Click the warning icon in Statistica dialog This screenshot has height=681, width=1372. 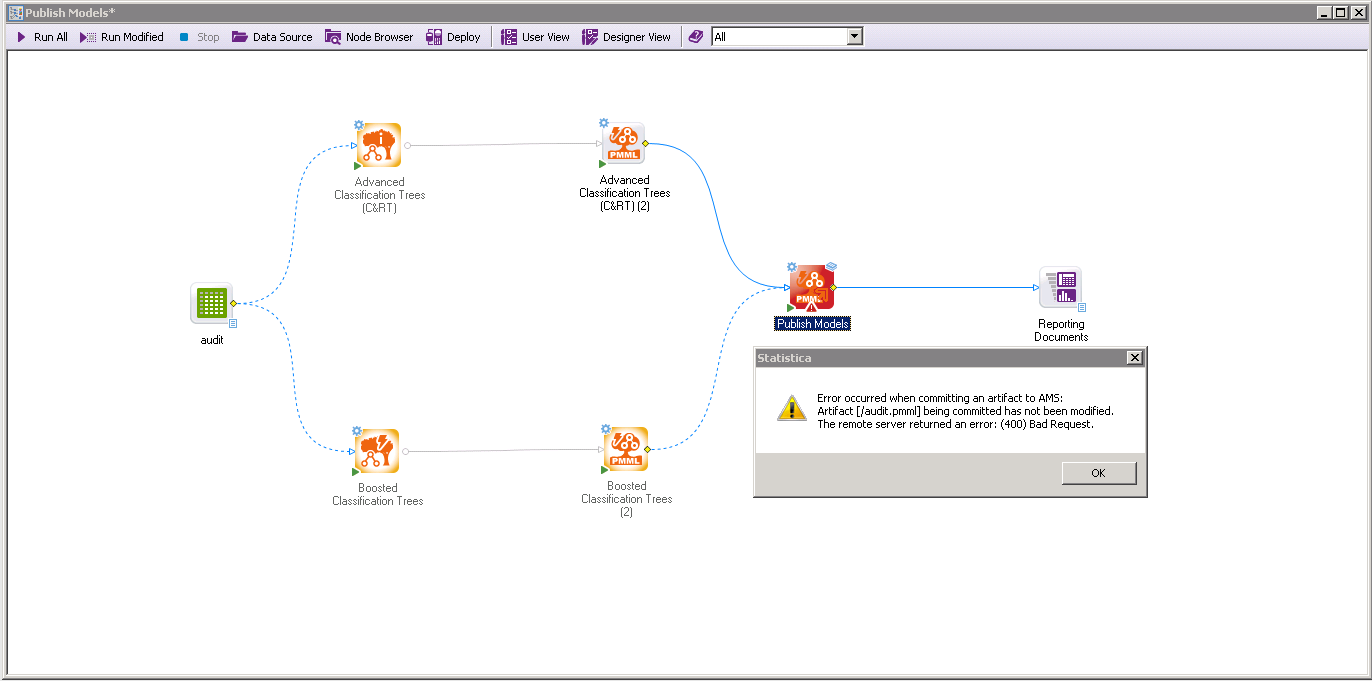pyautogui.click(x=791, y=408)
